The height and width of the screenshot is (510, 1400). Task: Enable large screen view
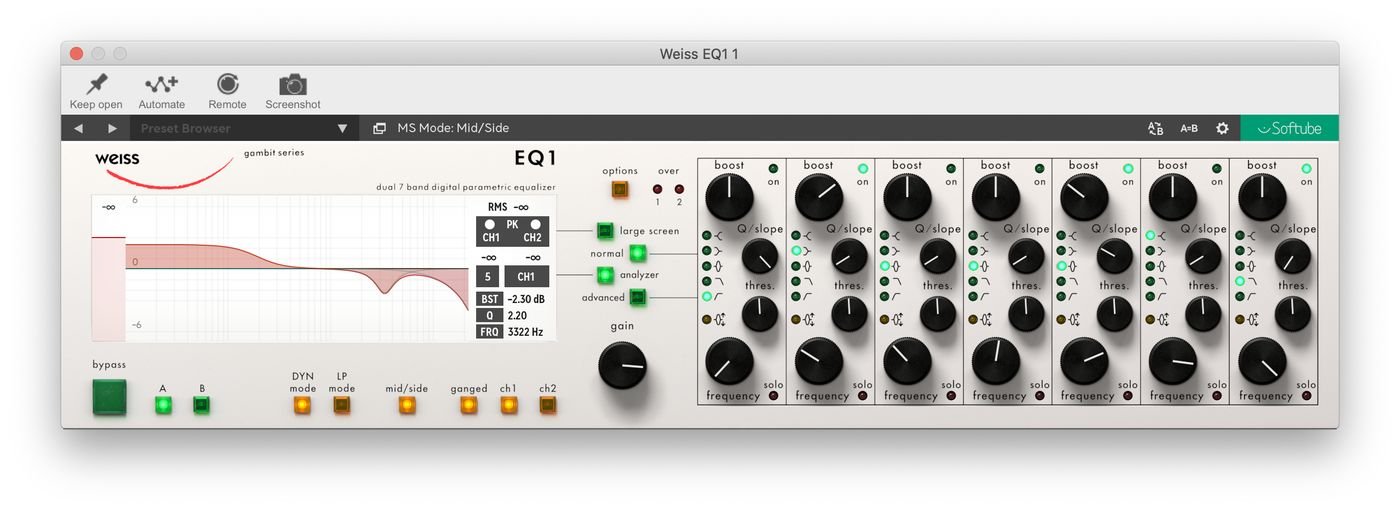(605, 231)
